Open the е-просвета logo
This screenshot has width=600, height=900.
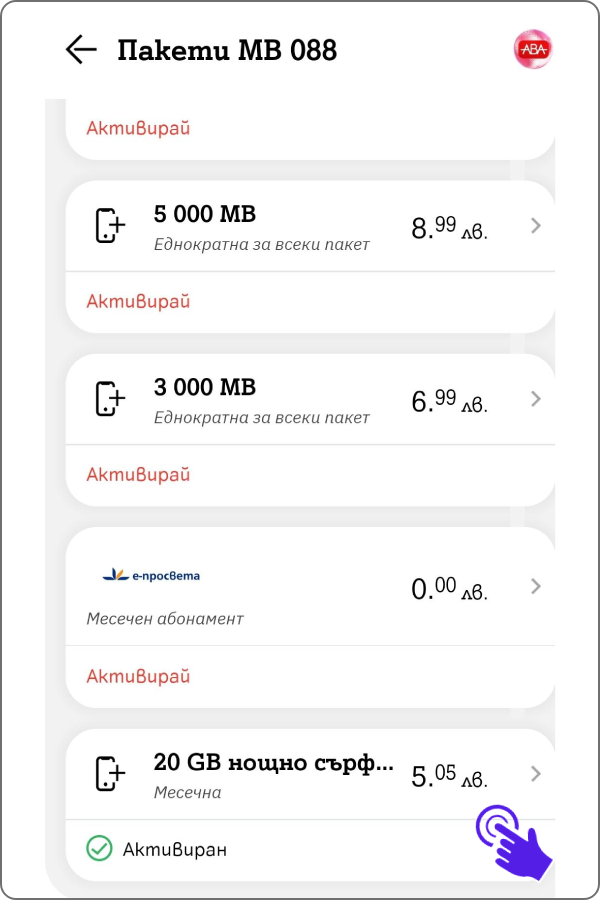click(151, 575)
